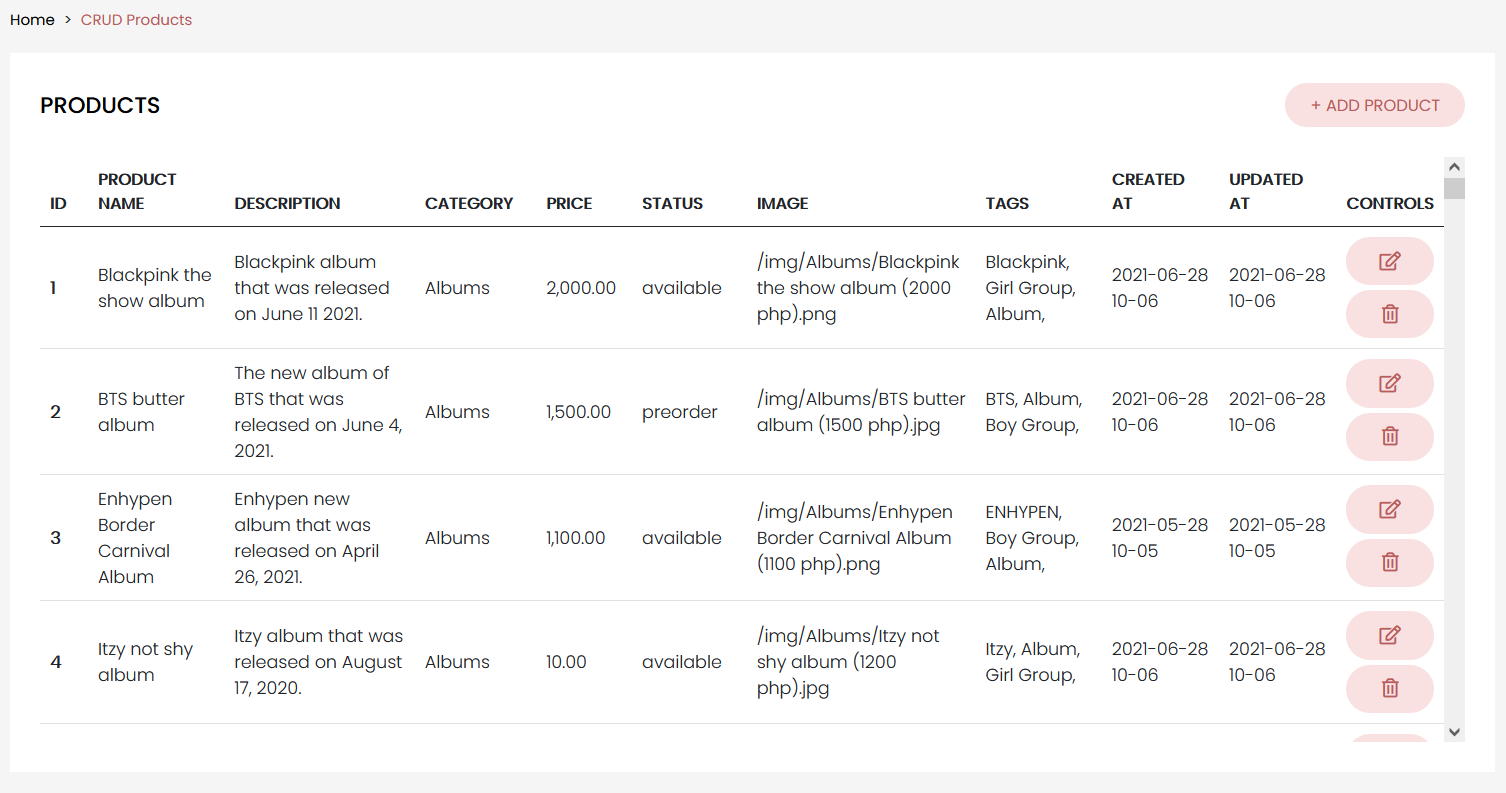Click the UPDATED AT column header
Image resolution: width=1506 pixels, height=793 pixels.
(1266, 191)
